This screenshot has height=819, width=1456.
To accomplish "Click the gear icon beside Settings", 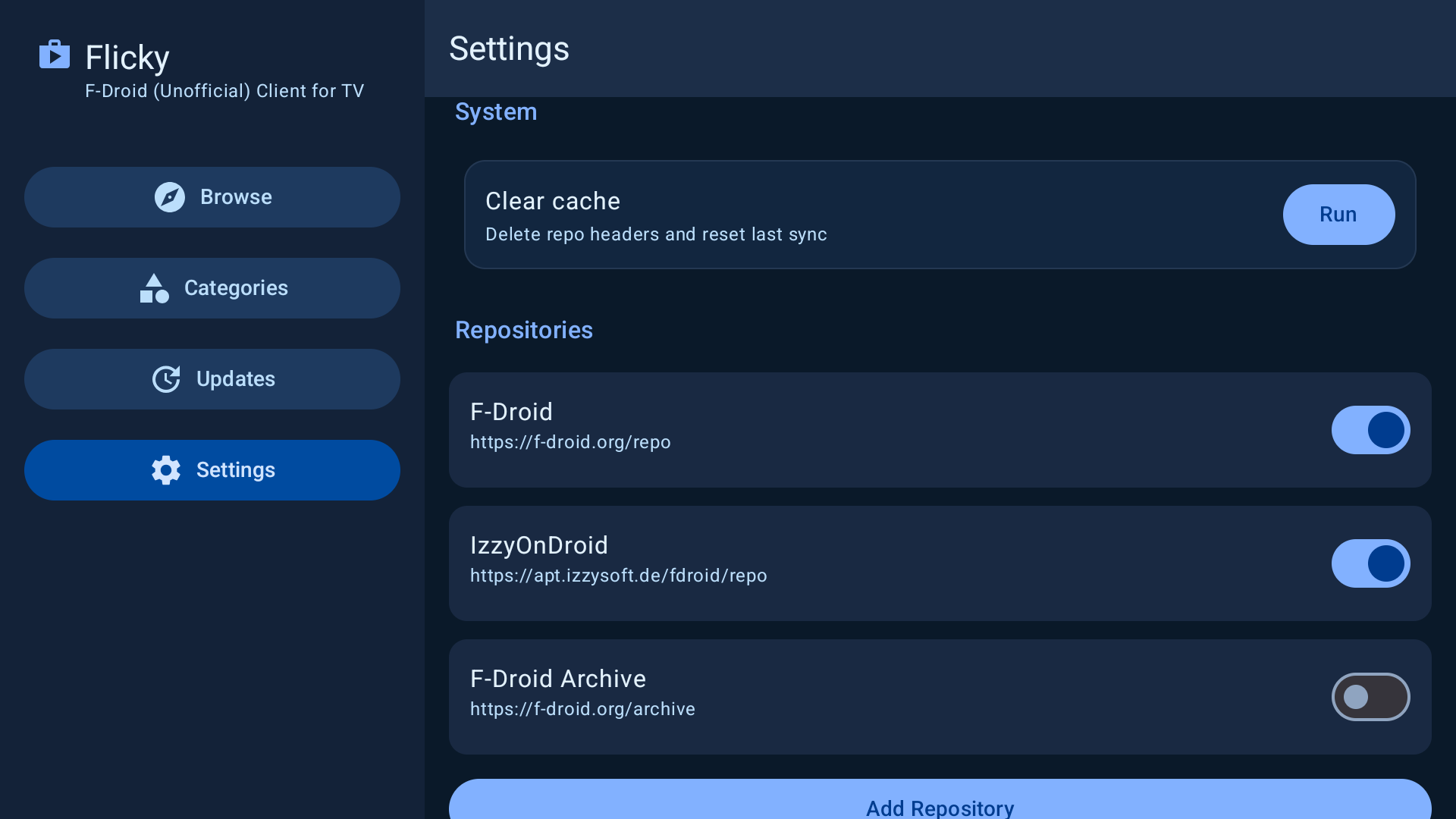I will [166, 470].
